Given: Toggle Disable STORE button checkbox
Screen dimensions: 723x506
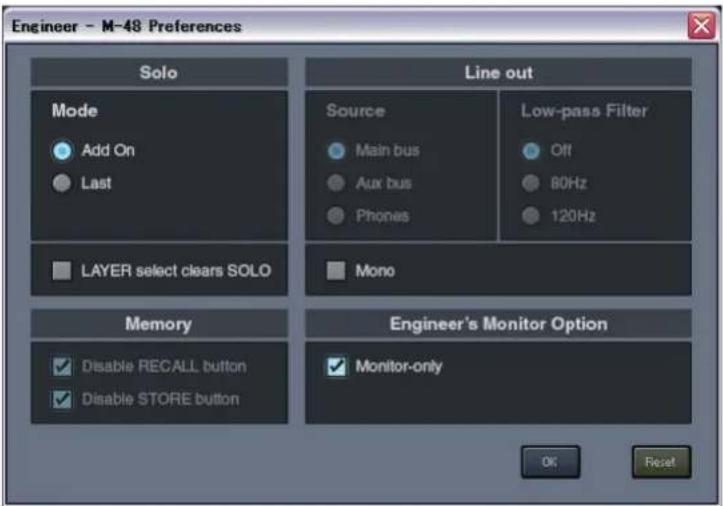Looking at the screenshot, I should [62, 399].
